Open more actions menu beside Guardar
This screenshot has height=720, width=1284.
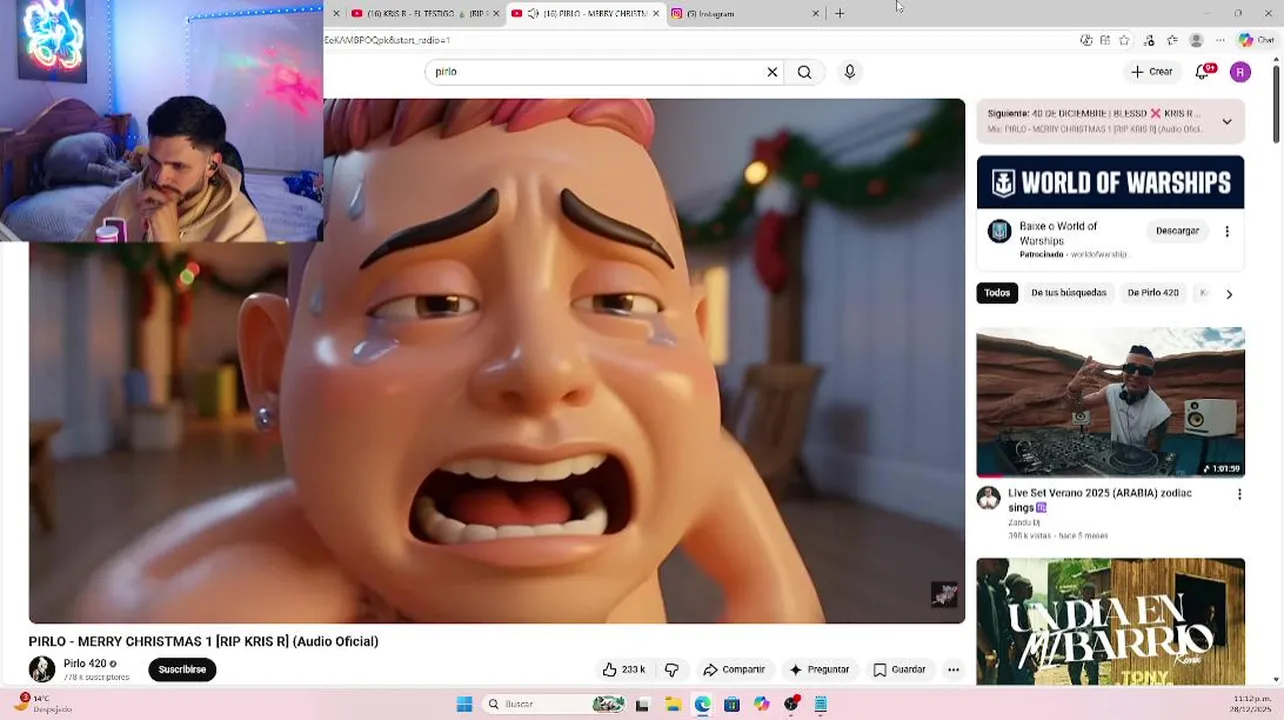pyautogui.click(x=953, y=670)
